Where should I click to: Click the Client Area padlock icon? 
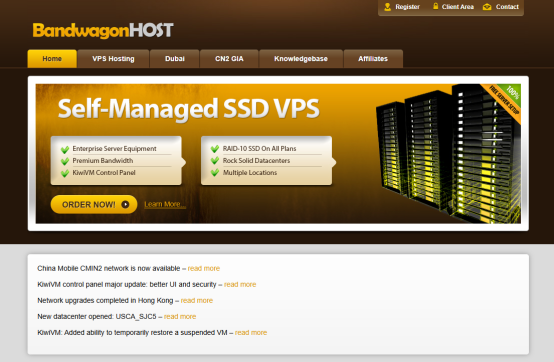coord(436,6)
